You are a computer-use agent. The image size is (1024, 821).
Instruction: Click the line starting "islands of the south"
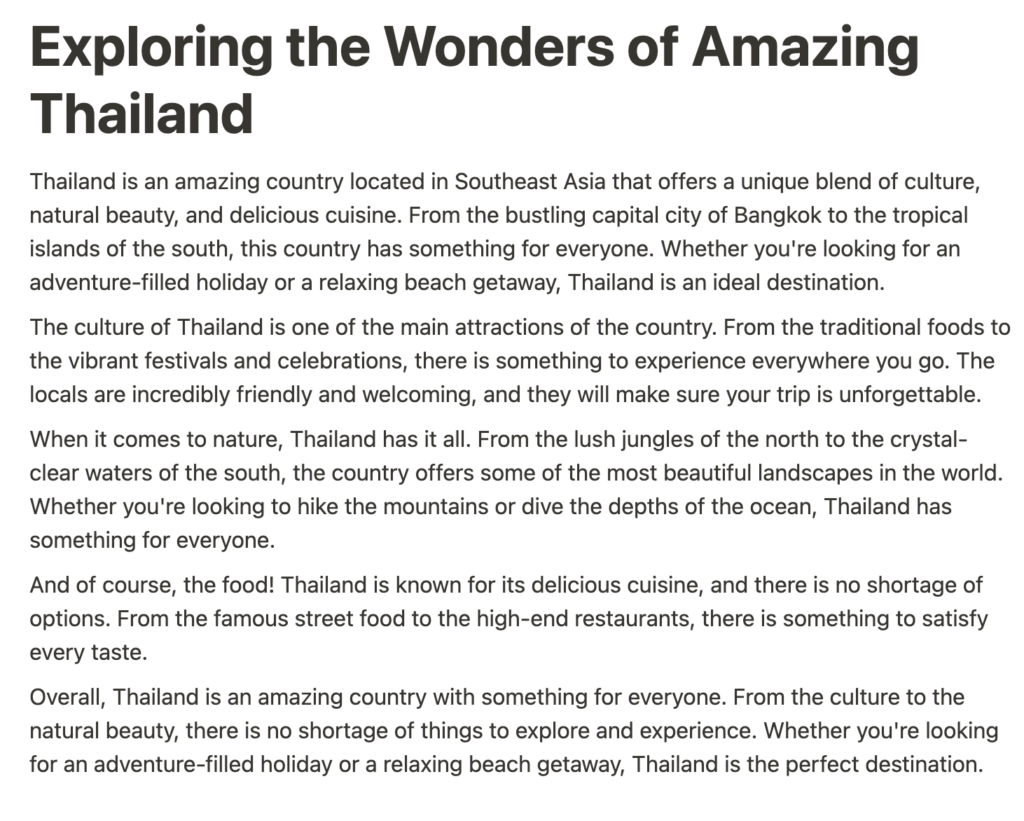[x=495, y=249]
